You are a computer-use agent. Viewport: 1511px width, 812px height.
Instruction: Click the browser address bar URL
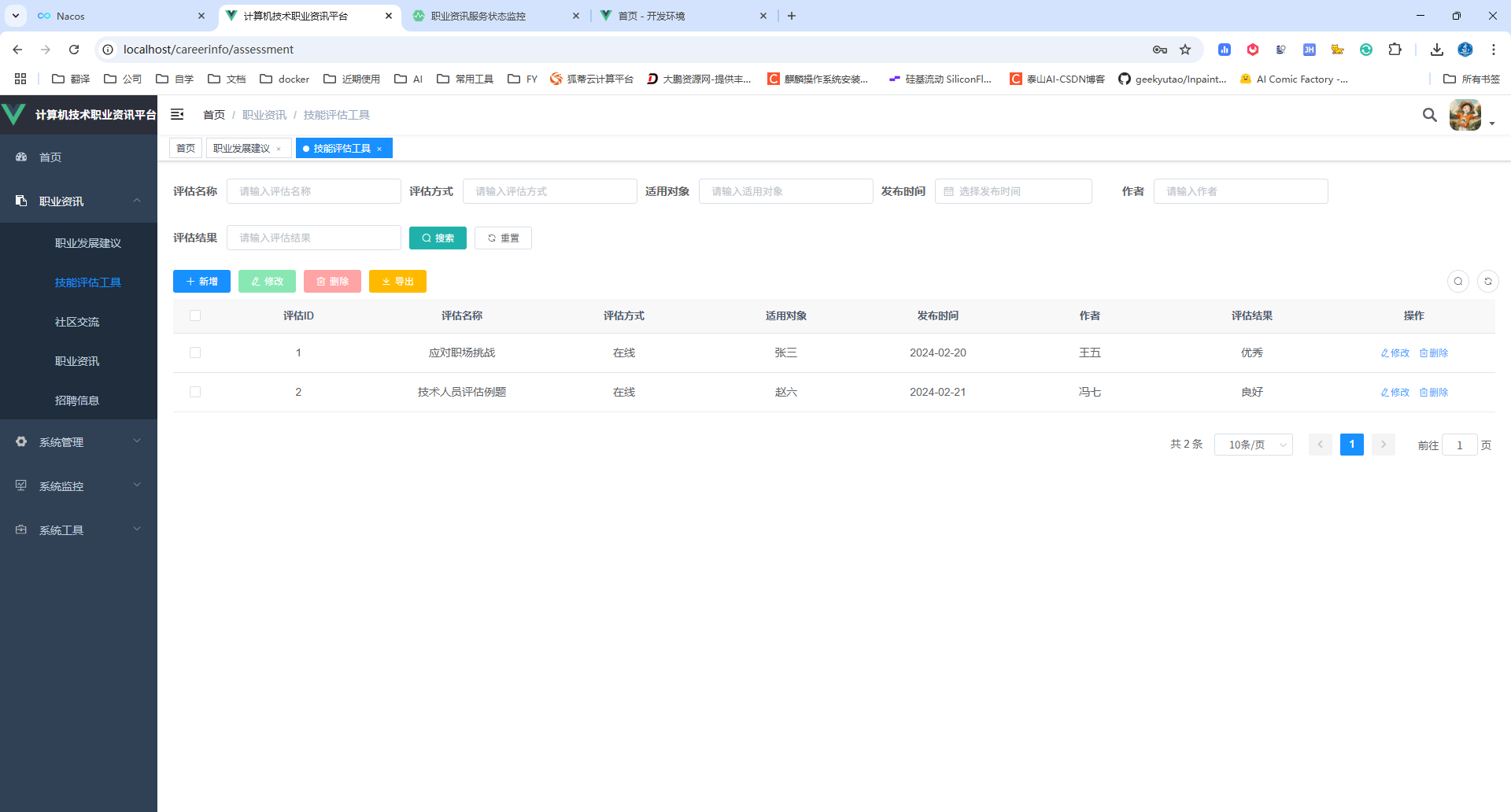(x=209, y=50)
